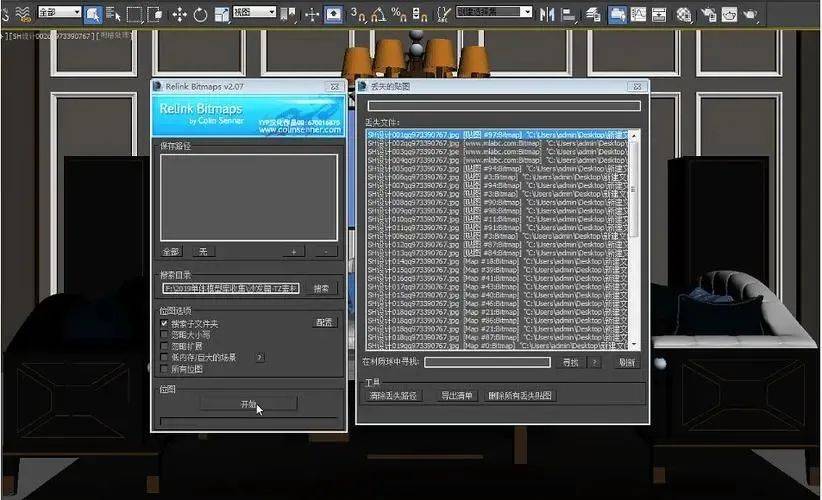Select highlighted first row 001qq973390767.jpg
Image resolution: width=822 pixels, height=500 pixels.
click(497, 135)
